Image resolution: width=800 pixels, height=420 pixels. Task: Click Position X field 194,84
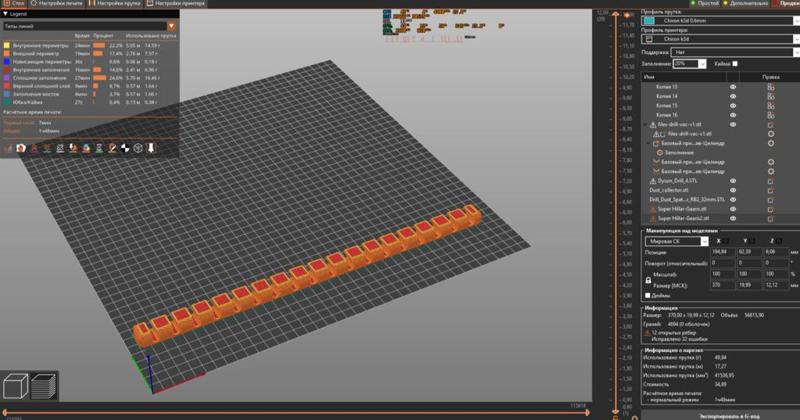pyautogui.click(x=722, y=252)
